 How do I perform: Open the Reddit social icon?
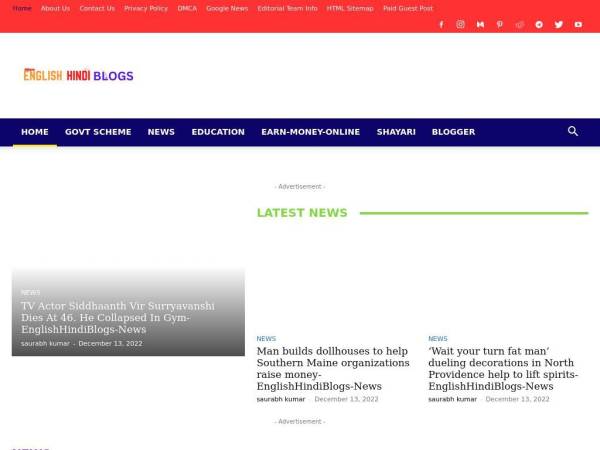(x=519, y=24)
